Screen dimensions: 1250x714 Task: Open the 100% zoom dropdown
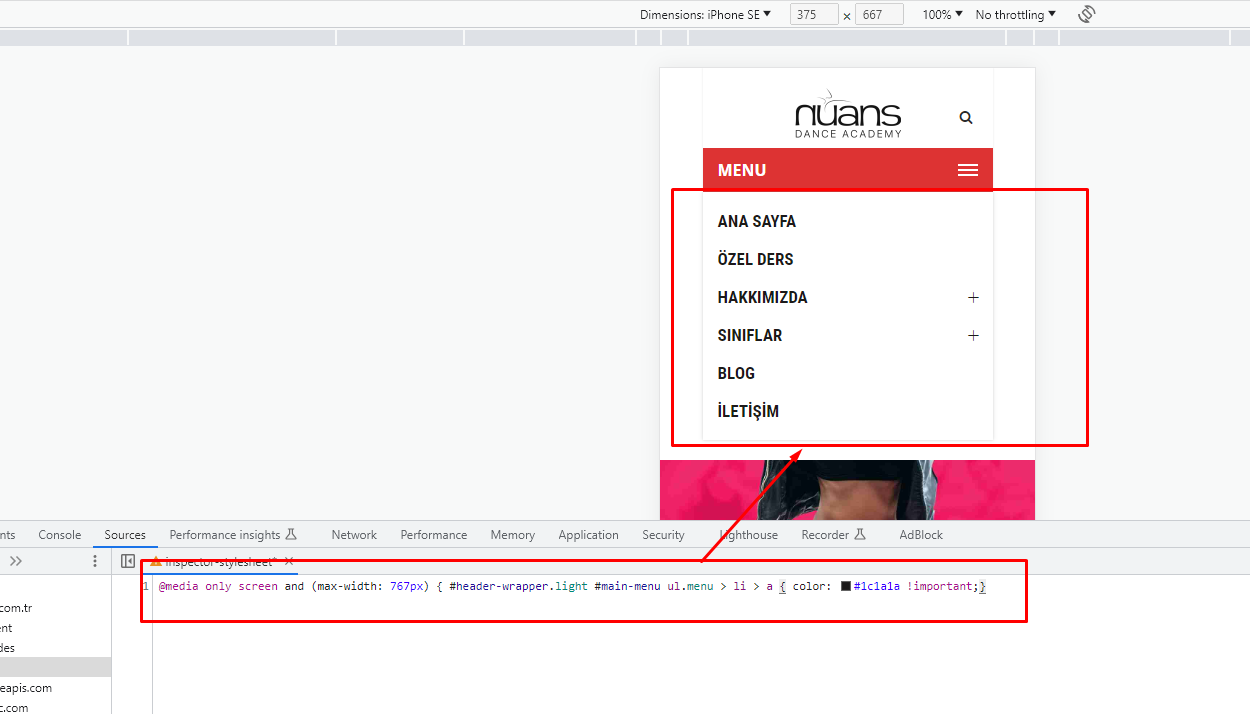[x=942, y=14]
